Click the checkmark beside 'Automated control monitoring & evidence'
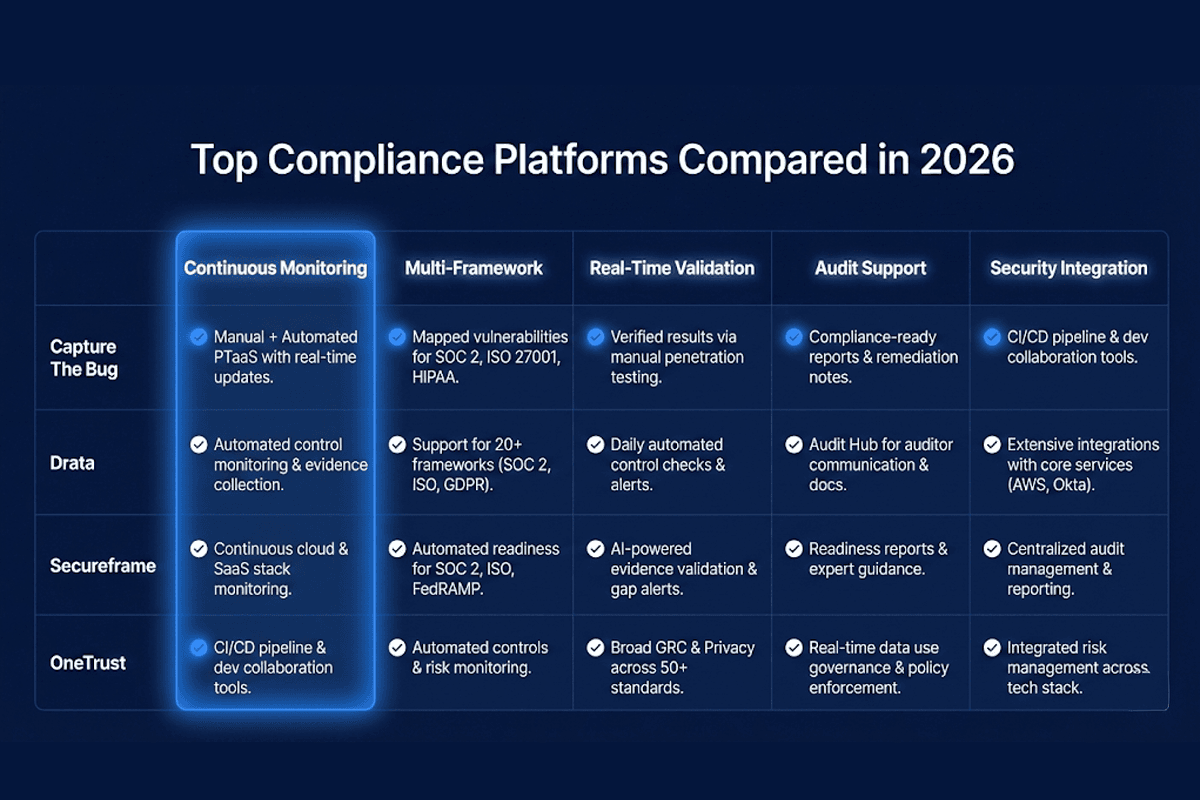The image size is (1200, 800). (x=198, y=444)
